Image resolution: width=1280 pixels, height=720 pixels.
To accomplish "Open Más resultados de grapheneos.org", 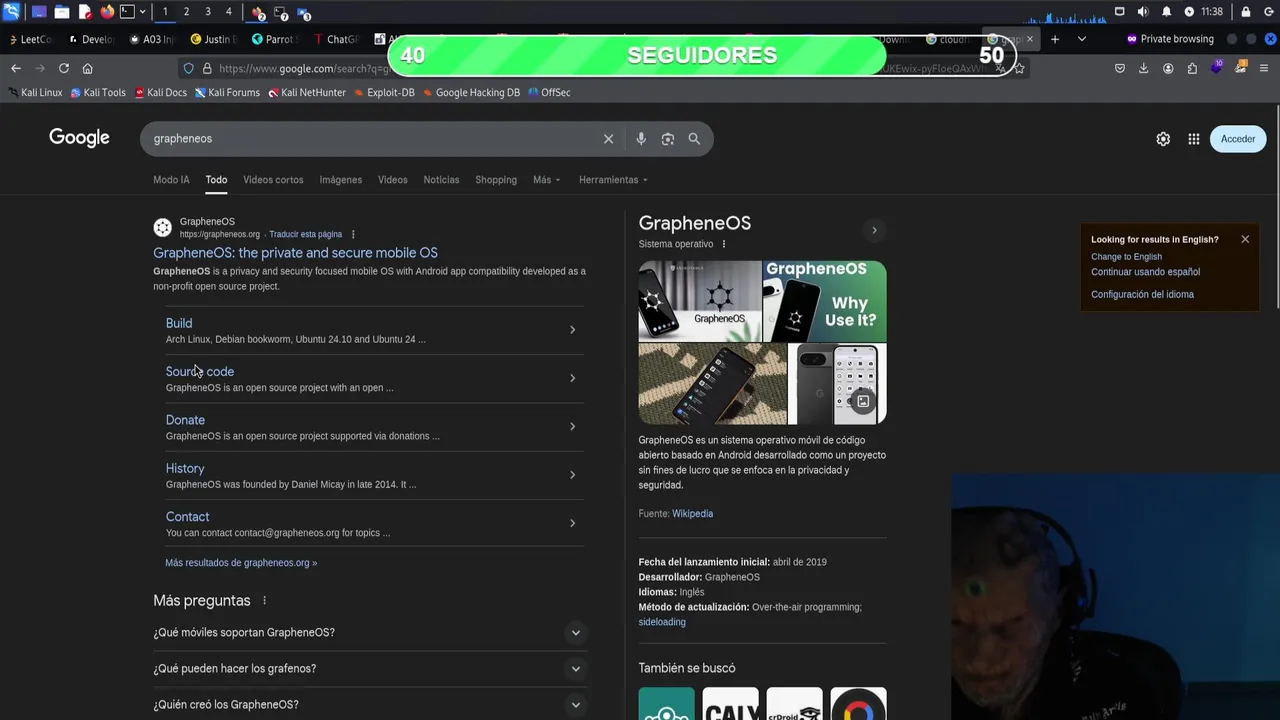I will tap(241, 563).
